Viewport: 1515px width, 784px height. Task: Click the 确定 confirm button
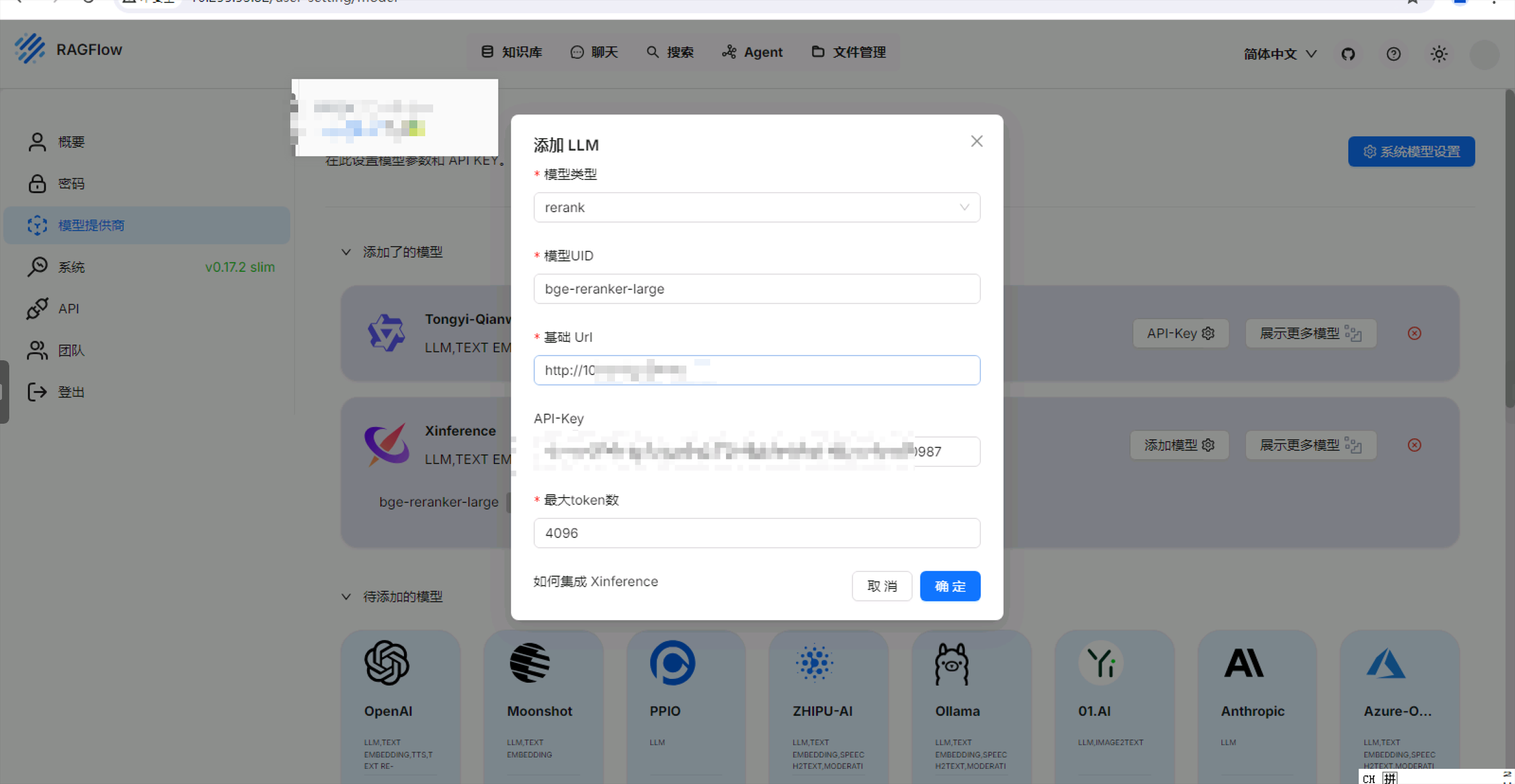949,586
